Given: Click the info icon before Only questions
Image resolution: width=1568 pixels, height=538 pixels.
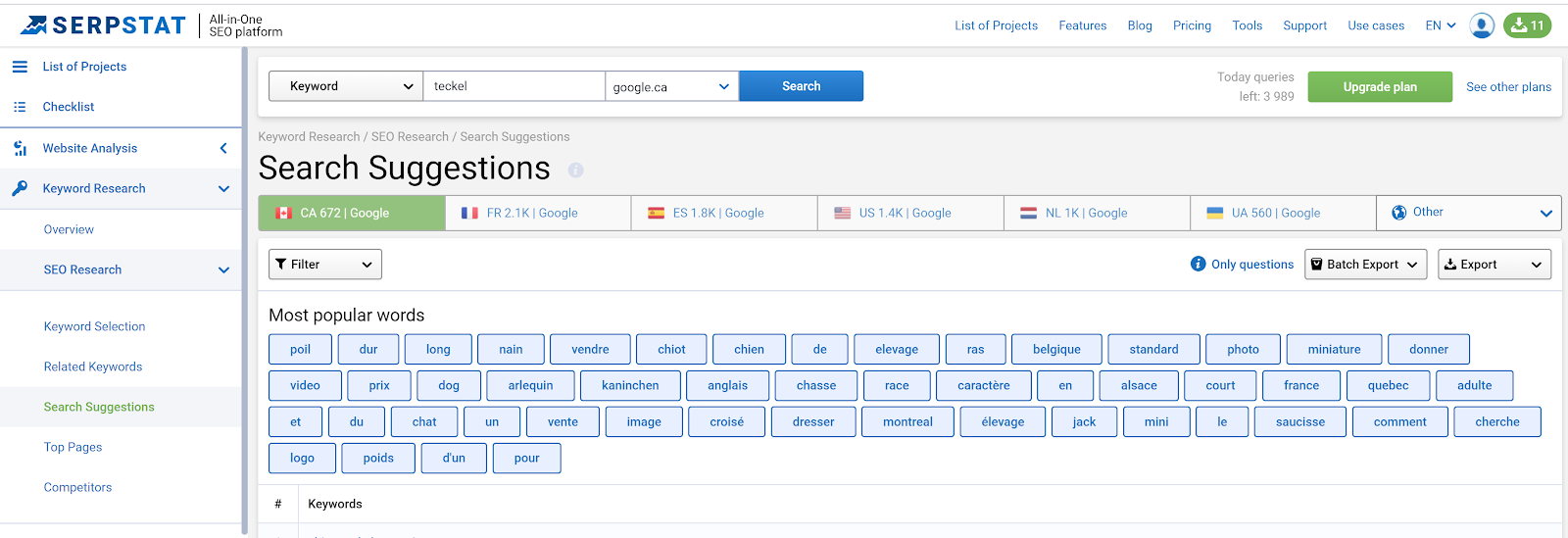Looking at the screenshot, I should (x=1198, y=264).
